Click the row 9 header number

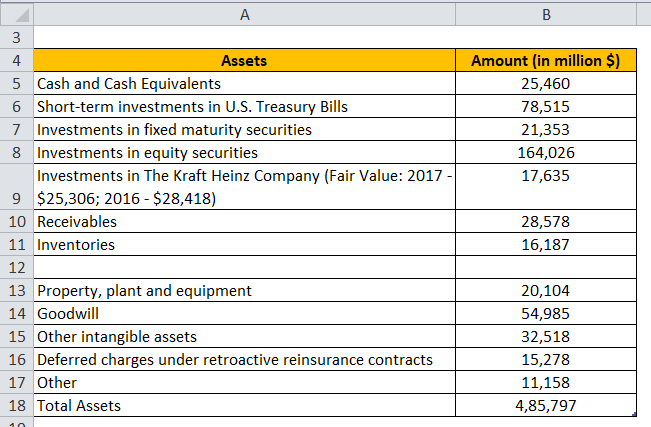pos(17,197)
